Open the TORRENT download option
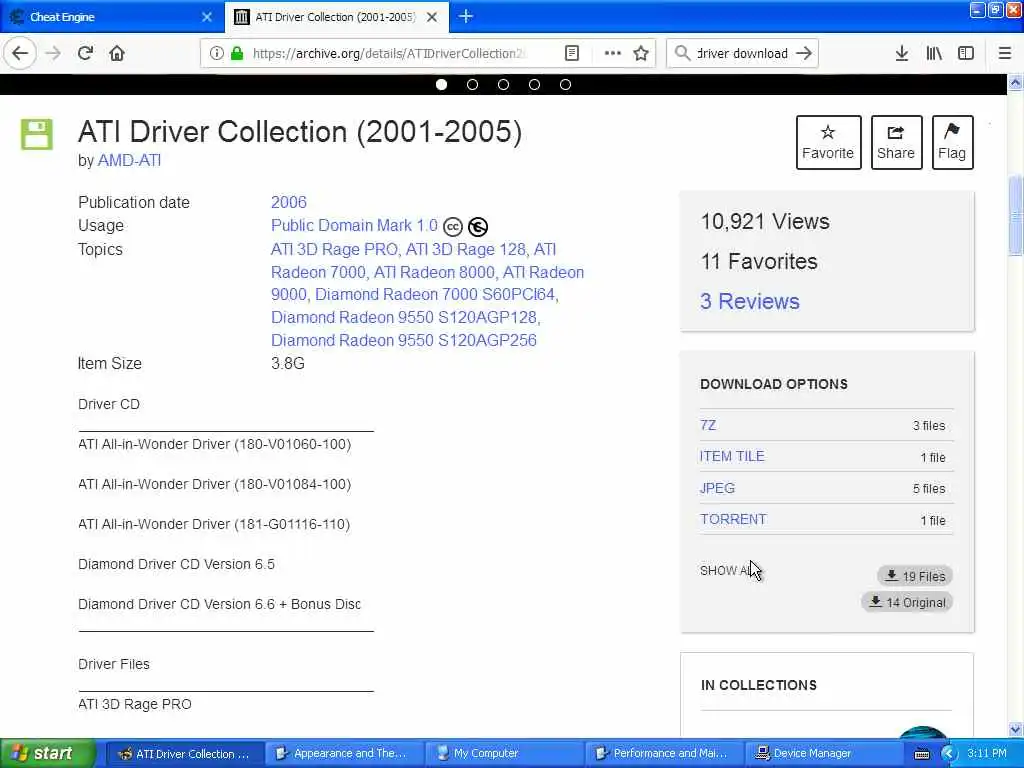This screenshot has width=1024, height=768. [x=733, y=519]
